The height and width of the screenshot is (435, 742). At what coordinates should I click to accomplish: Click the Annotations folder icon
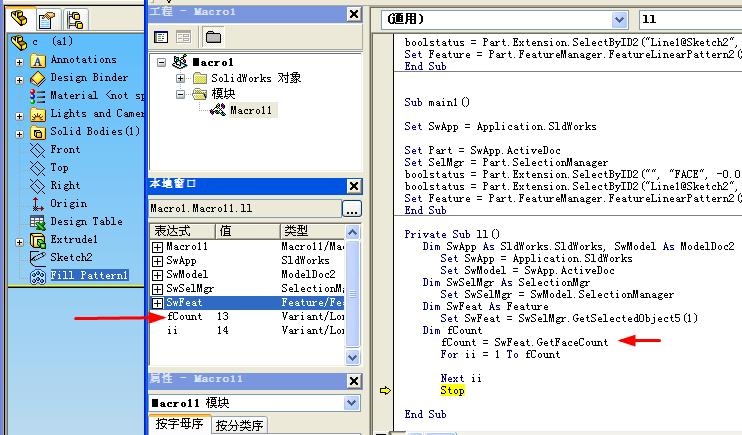[38, 60]
